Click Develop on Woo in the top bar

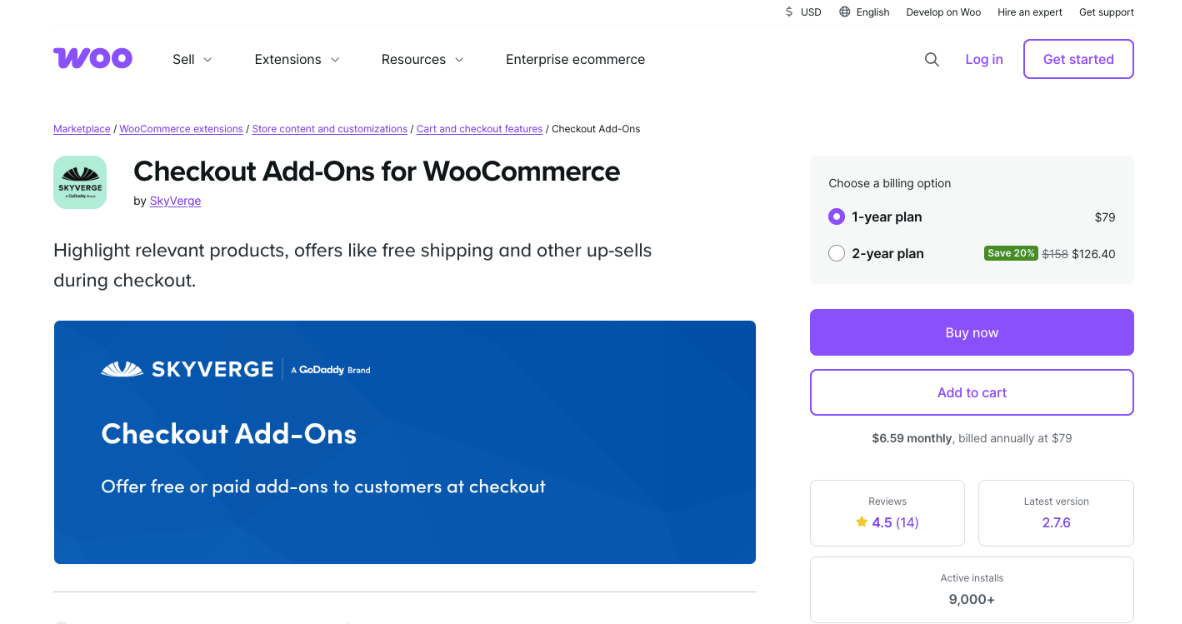pos(943,12)
